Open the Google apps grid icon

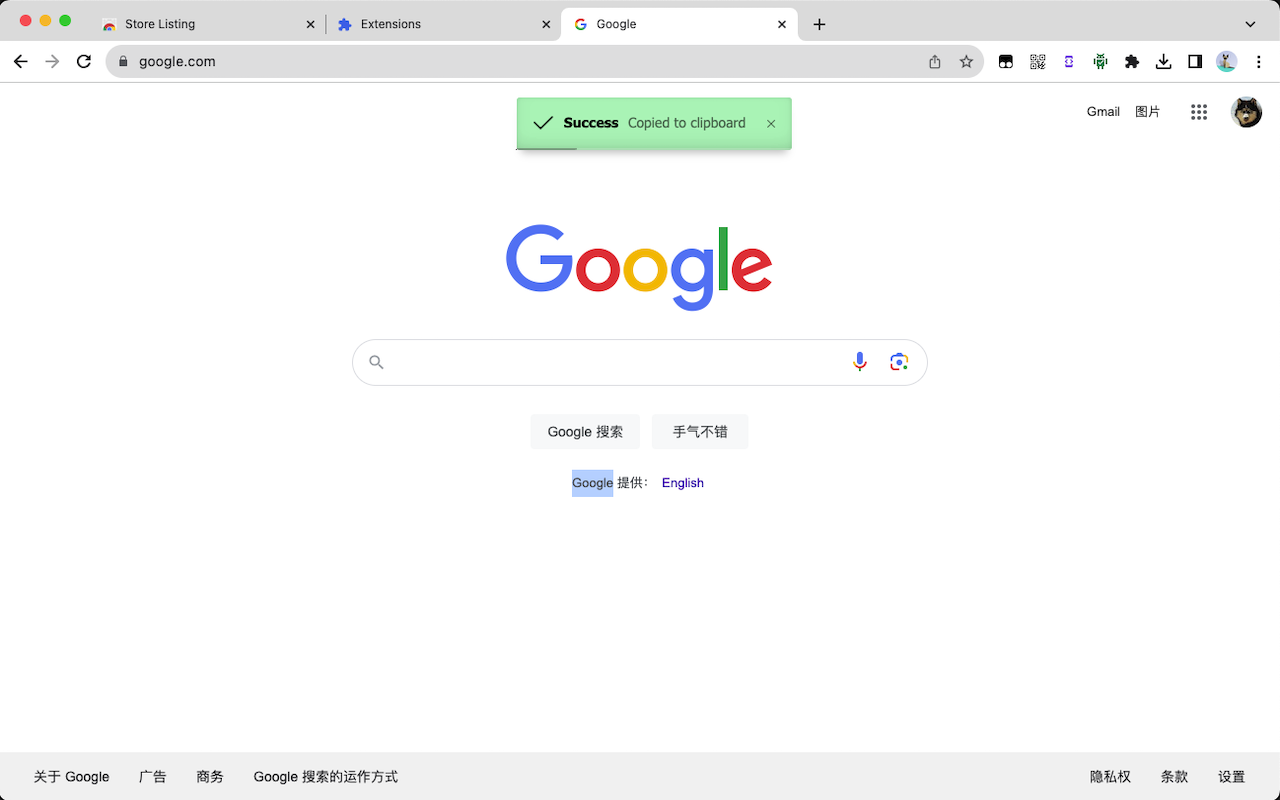(x=1199, y=112)
